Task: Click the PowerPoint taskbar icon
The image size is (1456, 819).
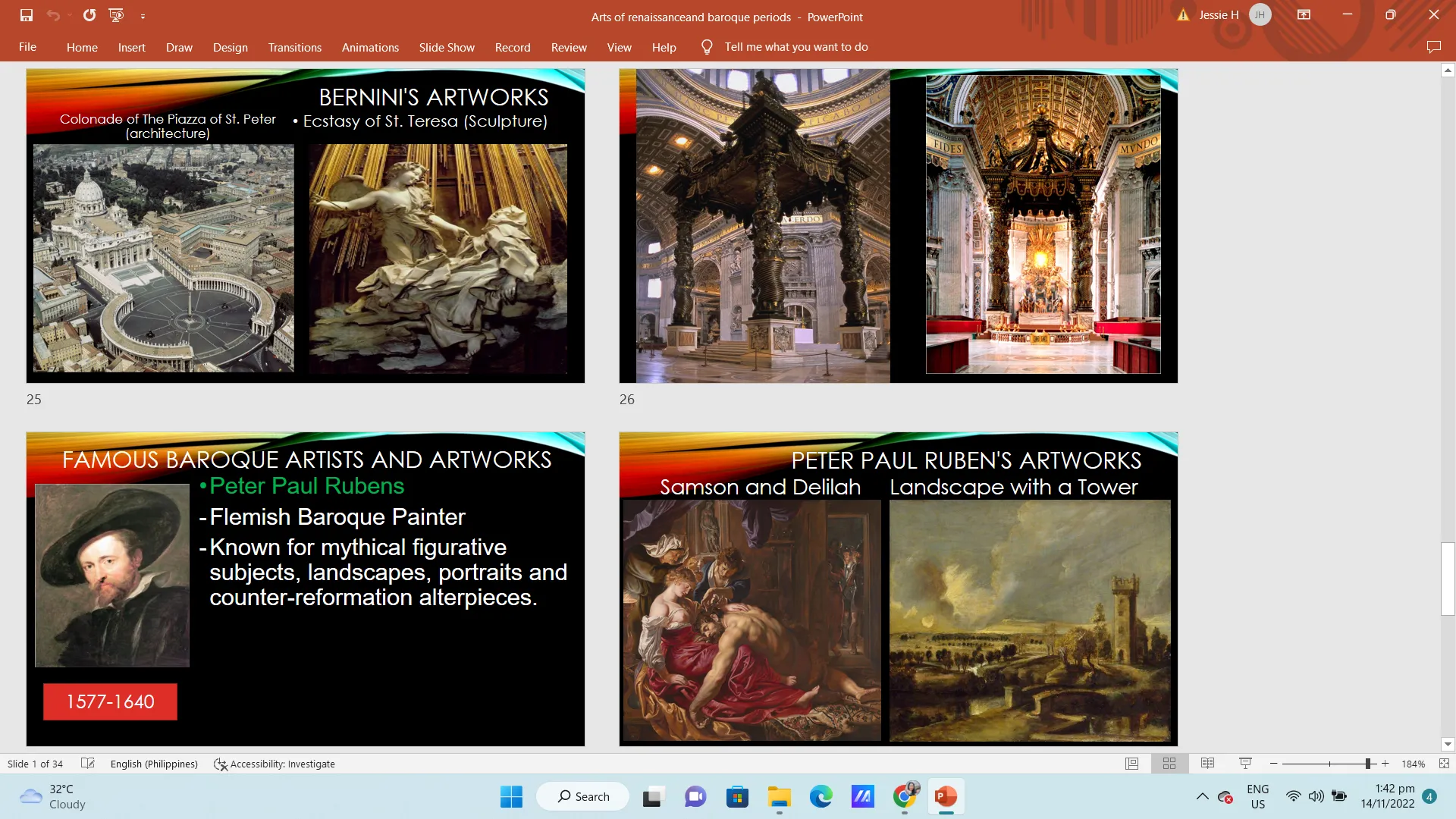Action: click(946, 797)
